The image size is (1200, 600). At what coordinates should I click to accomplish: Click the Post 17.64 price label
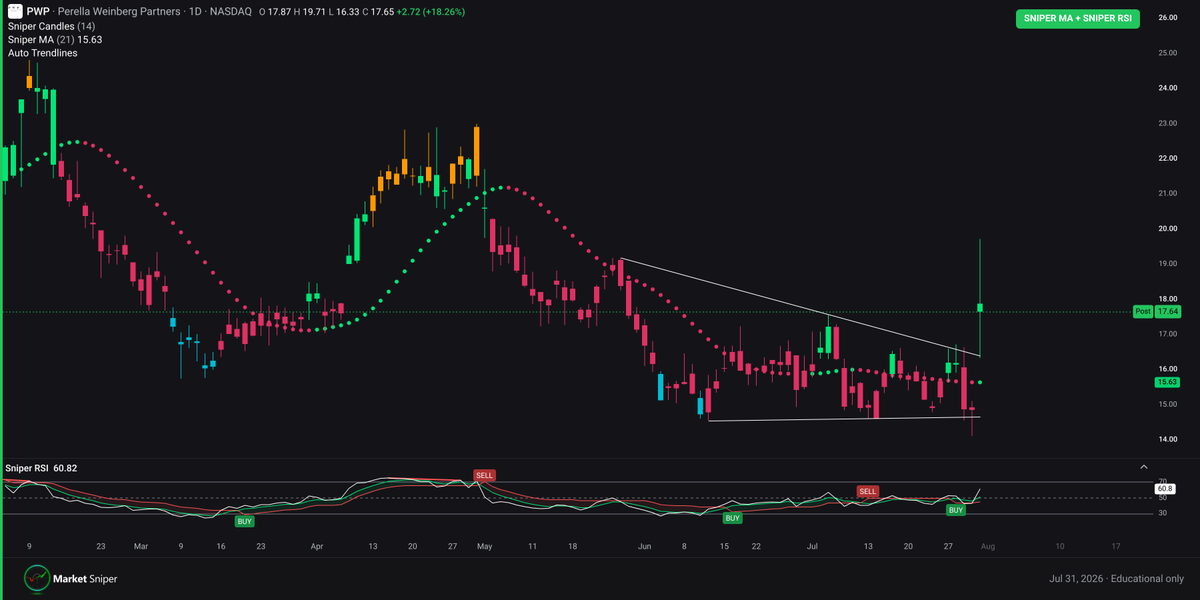[x=1157, y=311]
